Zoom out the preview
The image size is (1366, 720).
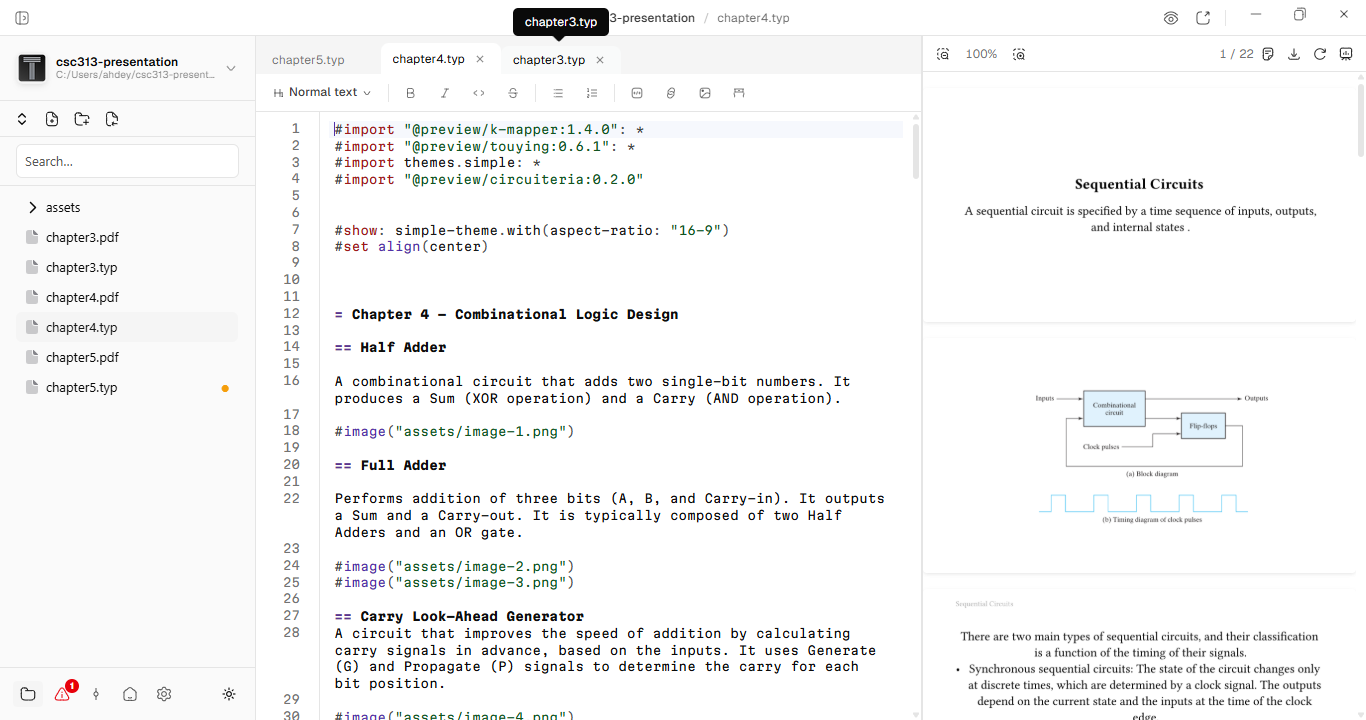(943, 54)
